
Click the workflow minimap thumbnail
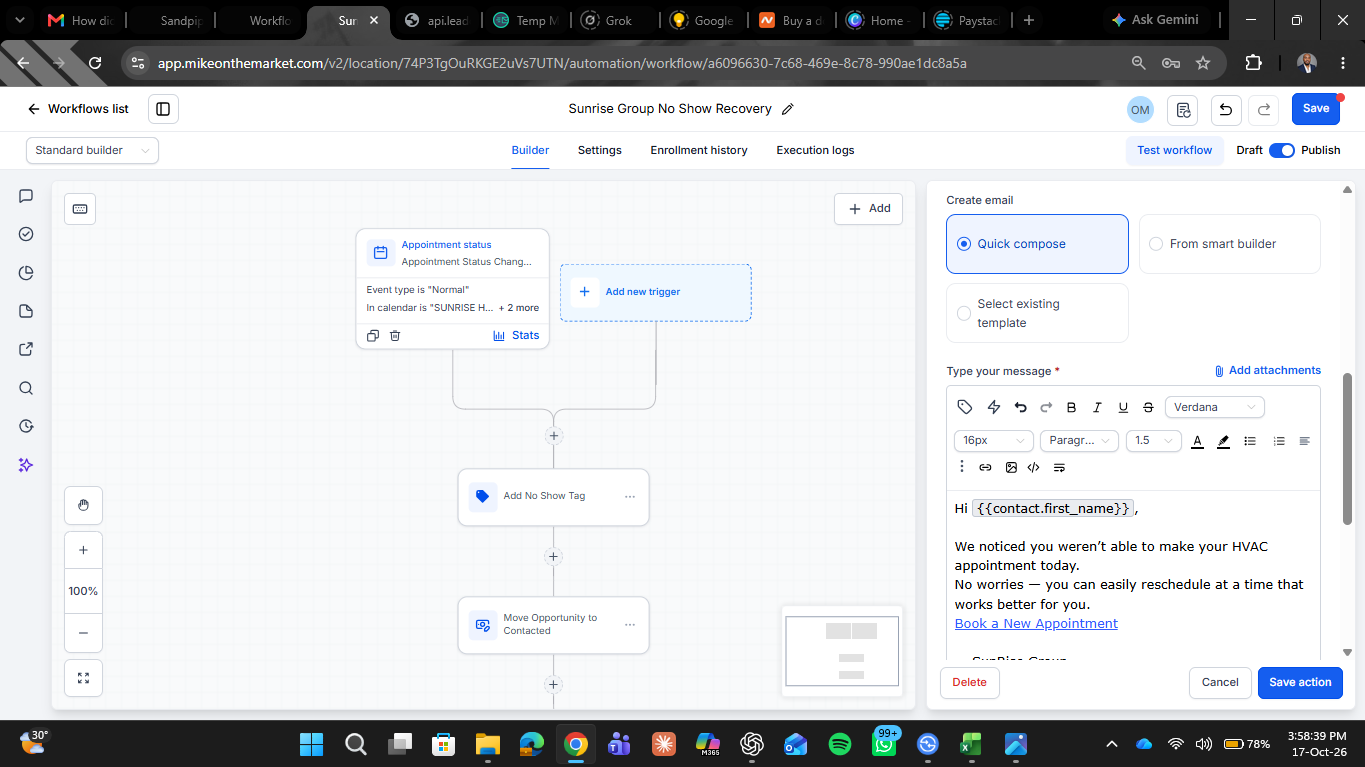tap(842, 651)
